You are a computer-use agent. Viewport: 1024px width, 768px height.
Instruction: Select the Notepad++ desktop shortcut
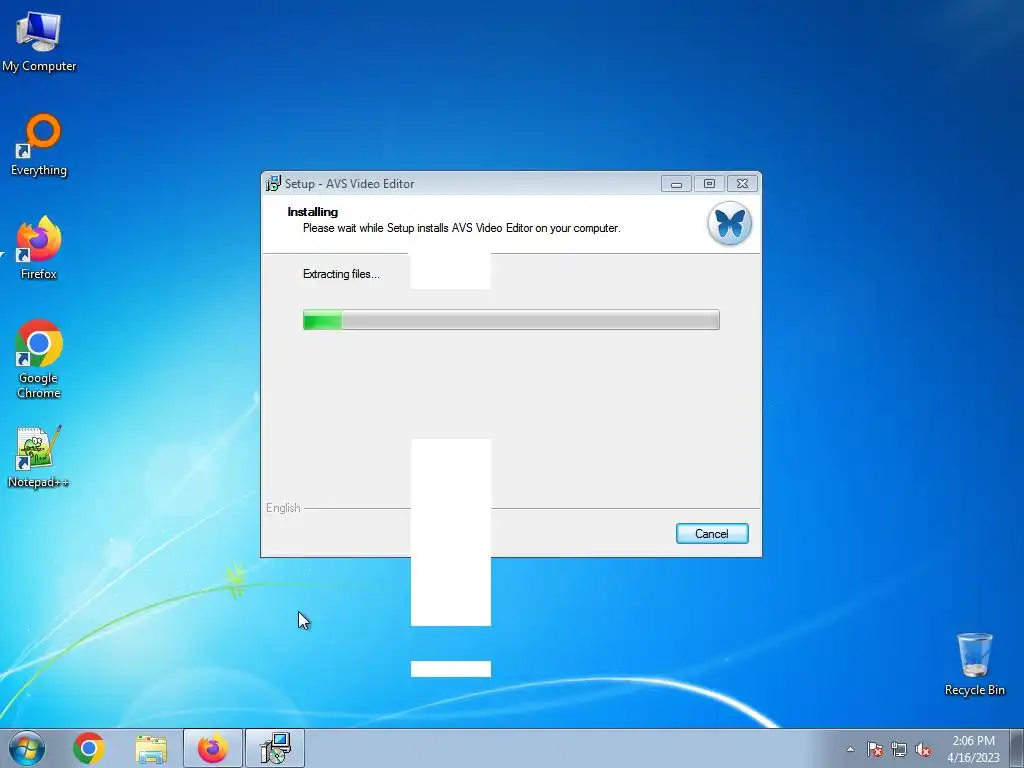(39, 457)
